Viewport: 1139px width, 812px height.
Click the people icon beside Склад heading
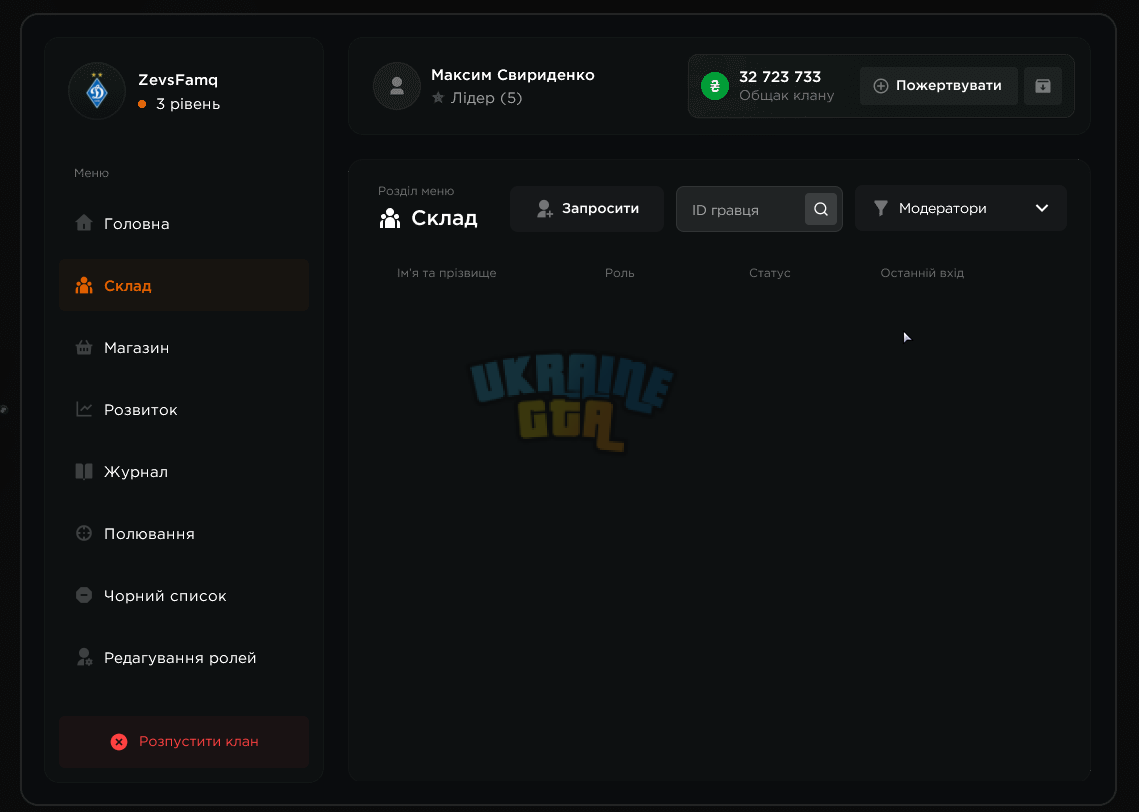click(x=390, y=218)
